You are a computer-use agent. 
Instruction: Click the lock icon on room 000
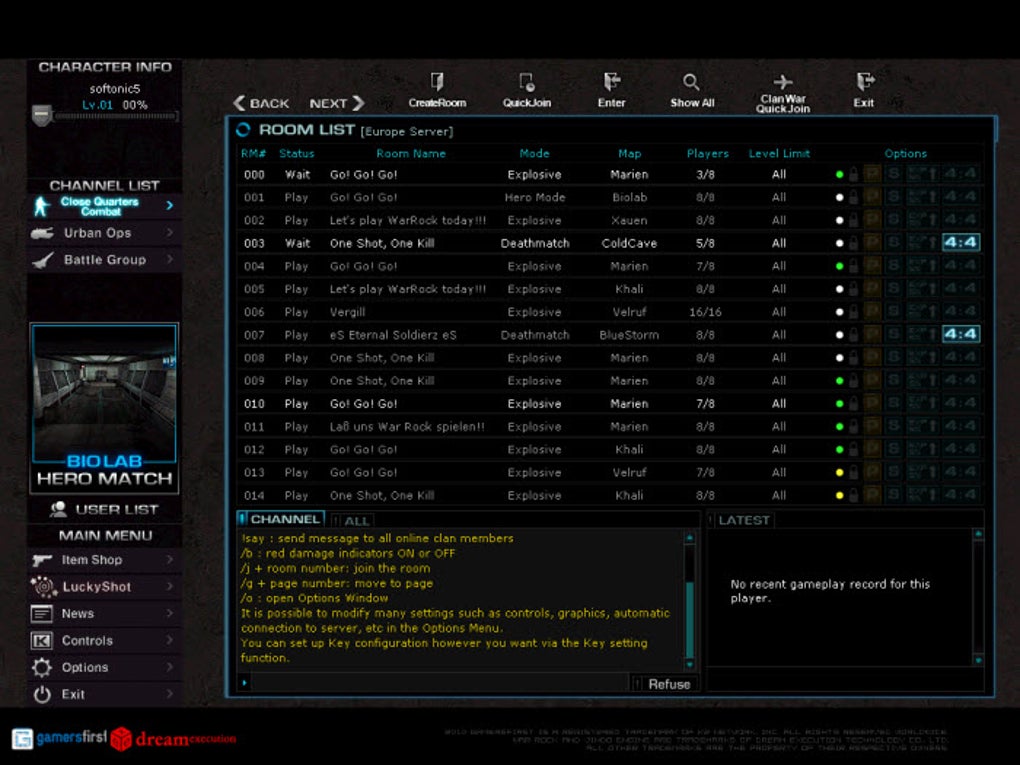tap(853, 174)
